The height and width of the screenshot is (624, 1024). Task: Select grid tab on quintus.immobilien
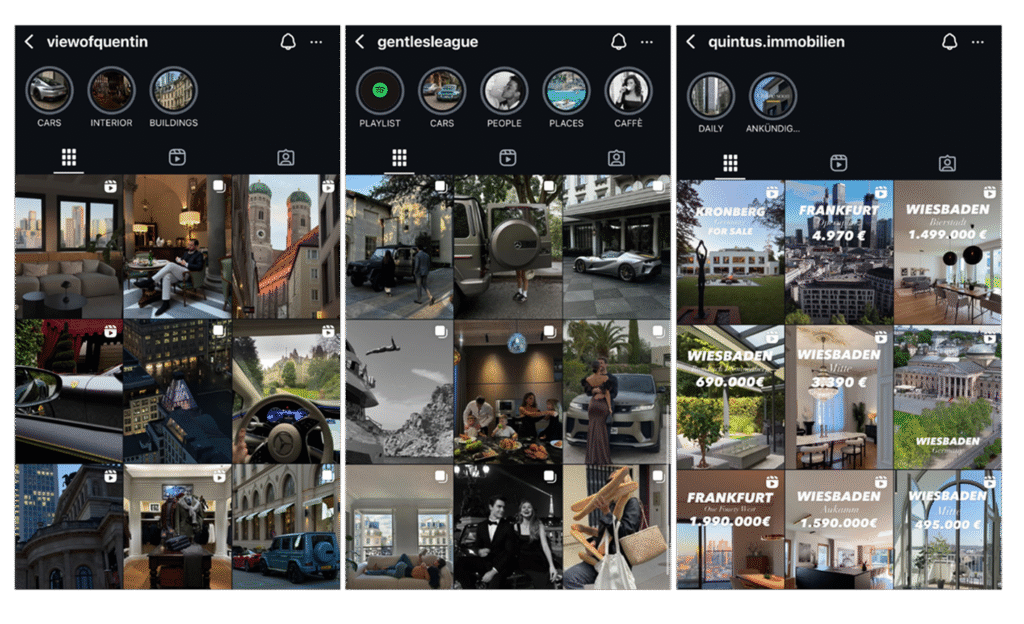[730, 163]
